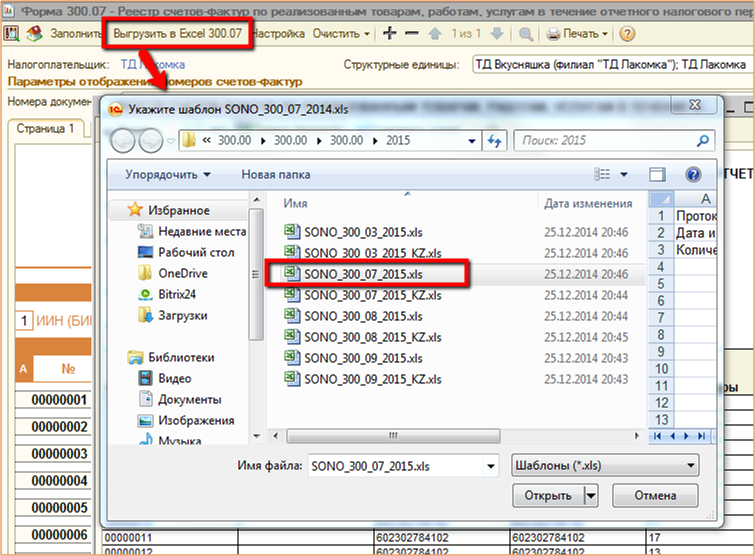Open the Упорядочить menu
Viewport: 755px width, 556px height.
[x=167, y=175]
